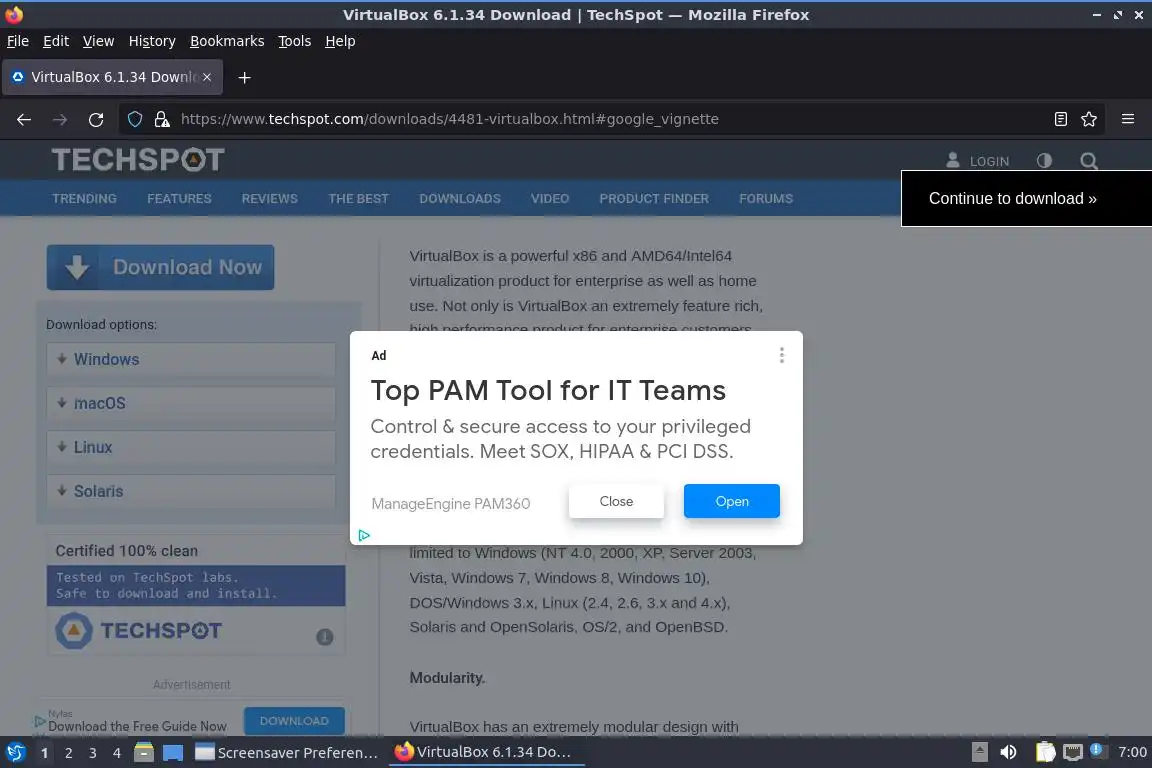Toggle TechSpot dark mode contrast icon
1152x768 pixels.
[1044, 160]
